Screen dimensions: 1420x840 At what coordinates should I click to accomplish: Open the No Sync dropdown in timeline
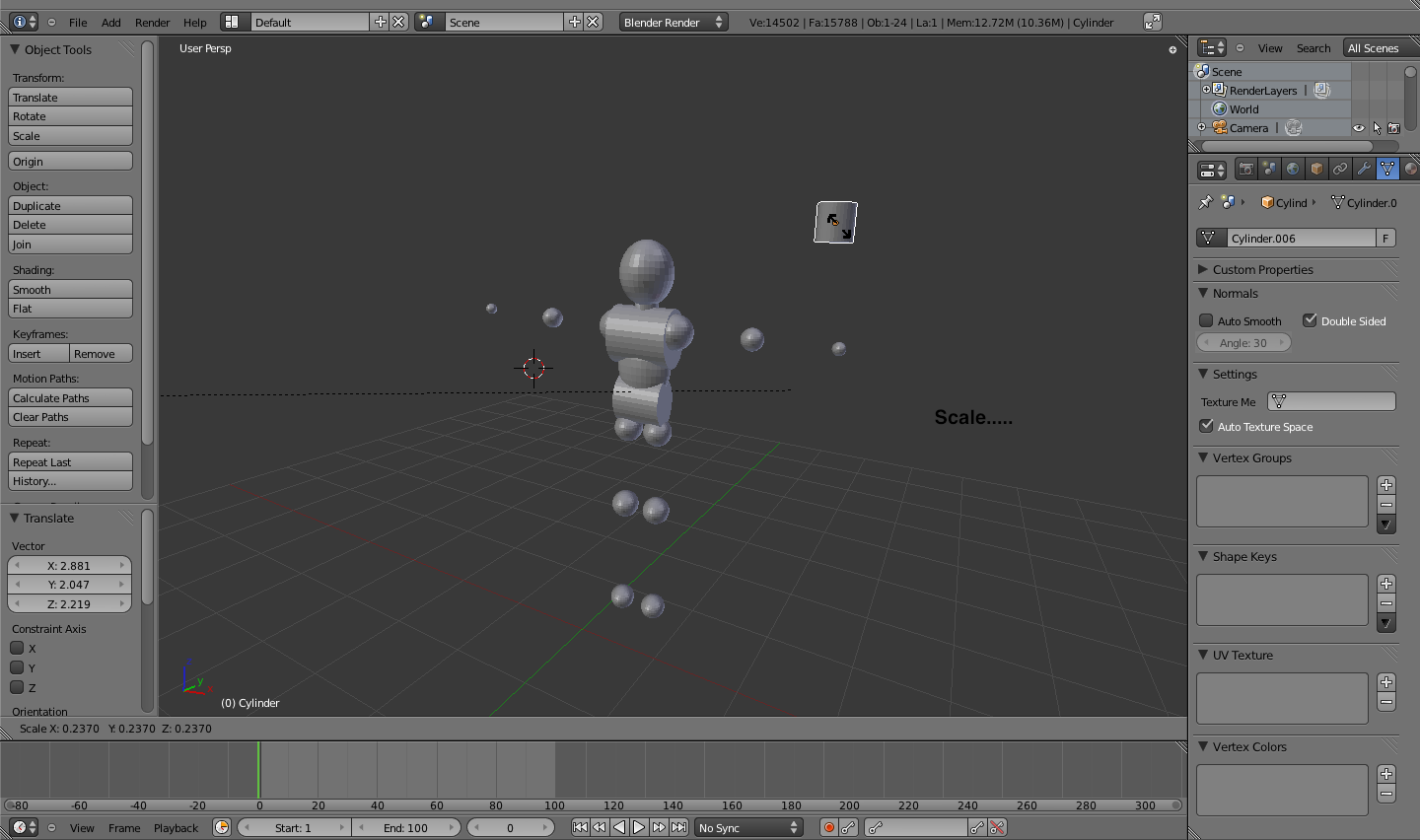pos(747,827)
